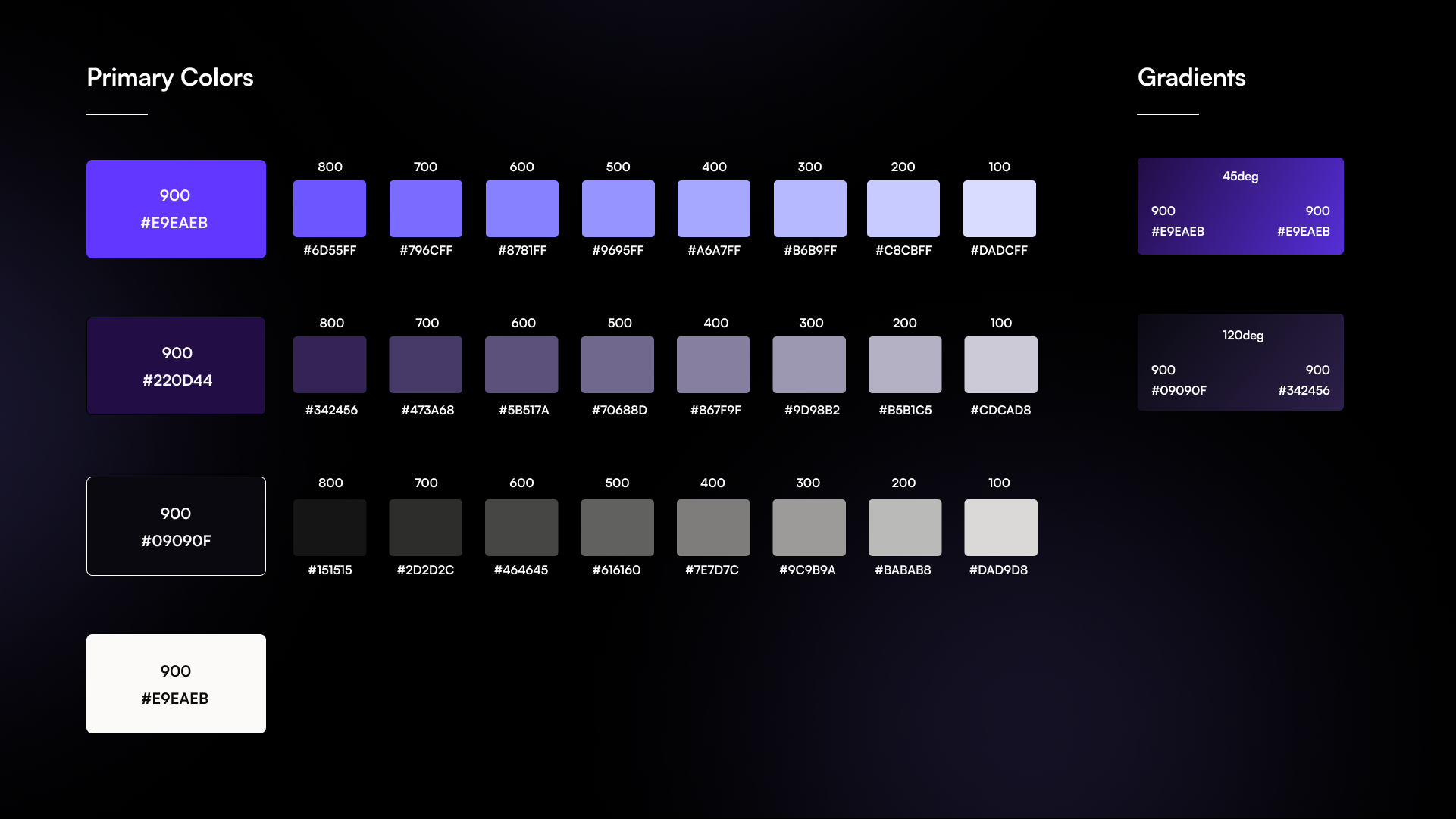Click the #DADCFF lightest purple swatch
Screen dimensions: 1456x819
click(999, 208)
